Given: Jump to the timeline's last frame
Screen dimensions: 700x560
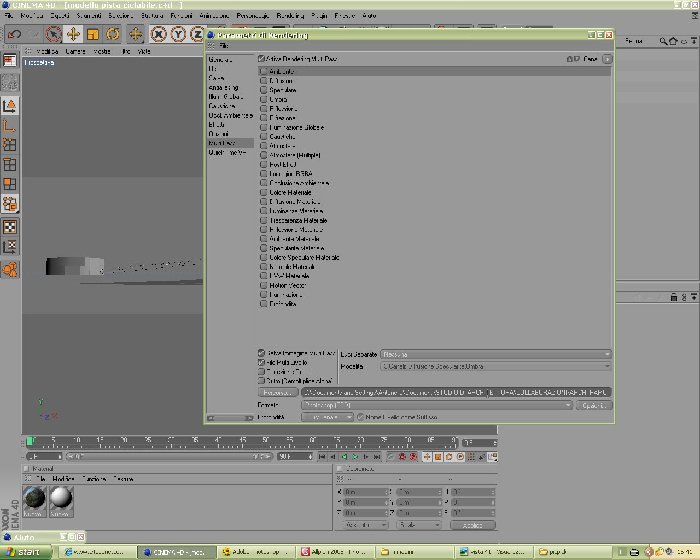Looking at the screenshot, I should (x=377, y=456).
